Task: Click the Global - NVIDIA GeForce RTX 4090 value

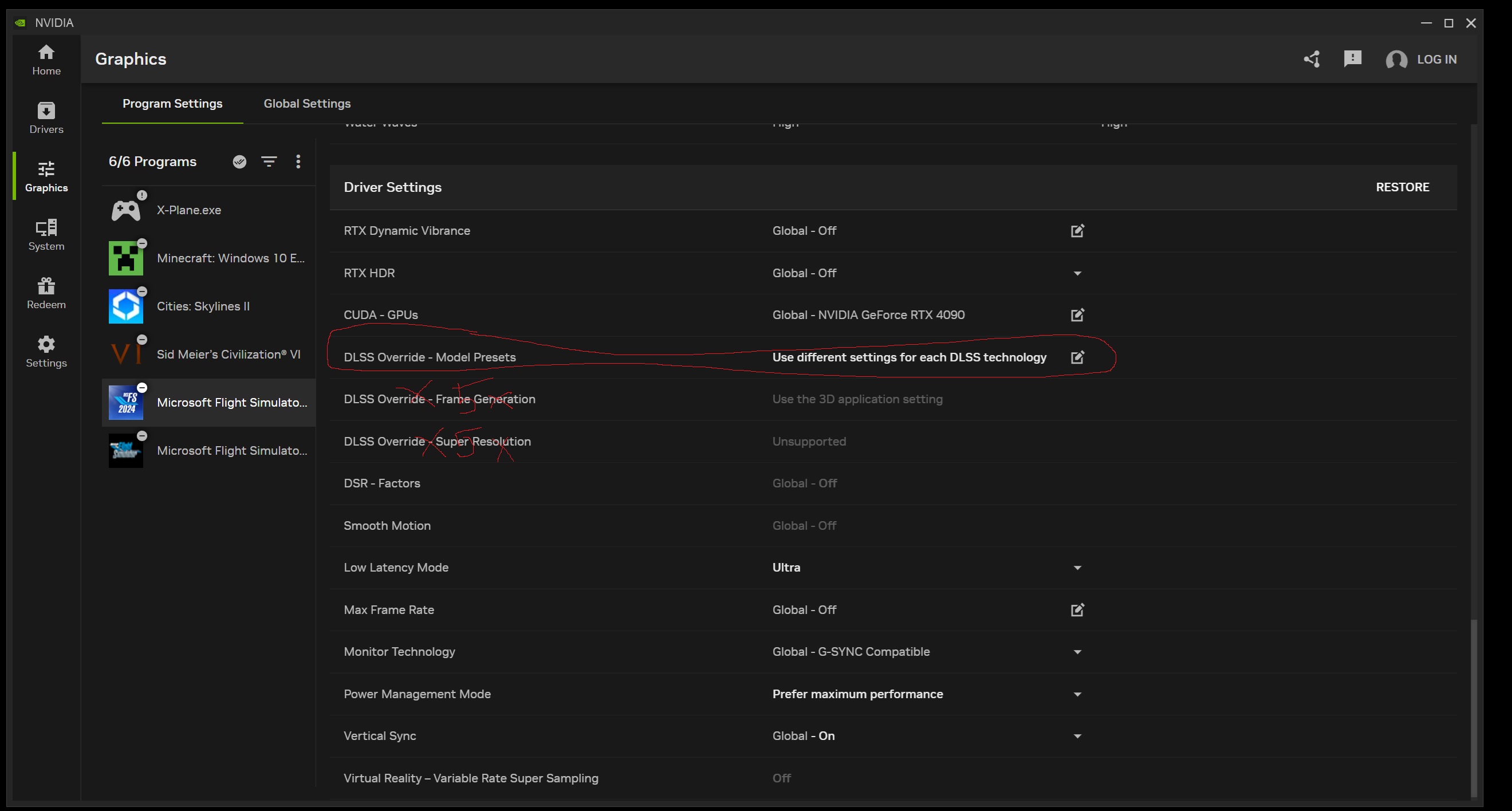Action: [x=868, y=315]
